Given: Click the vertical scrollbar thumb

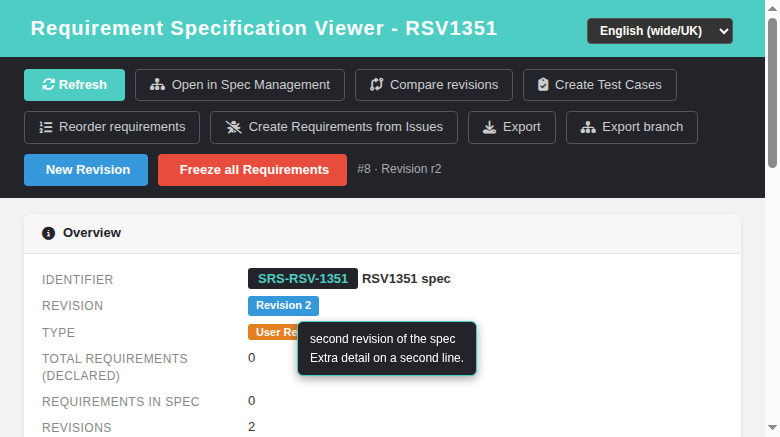Looking at the screenshot, I should (x=773, y=93).
